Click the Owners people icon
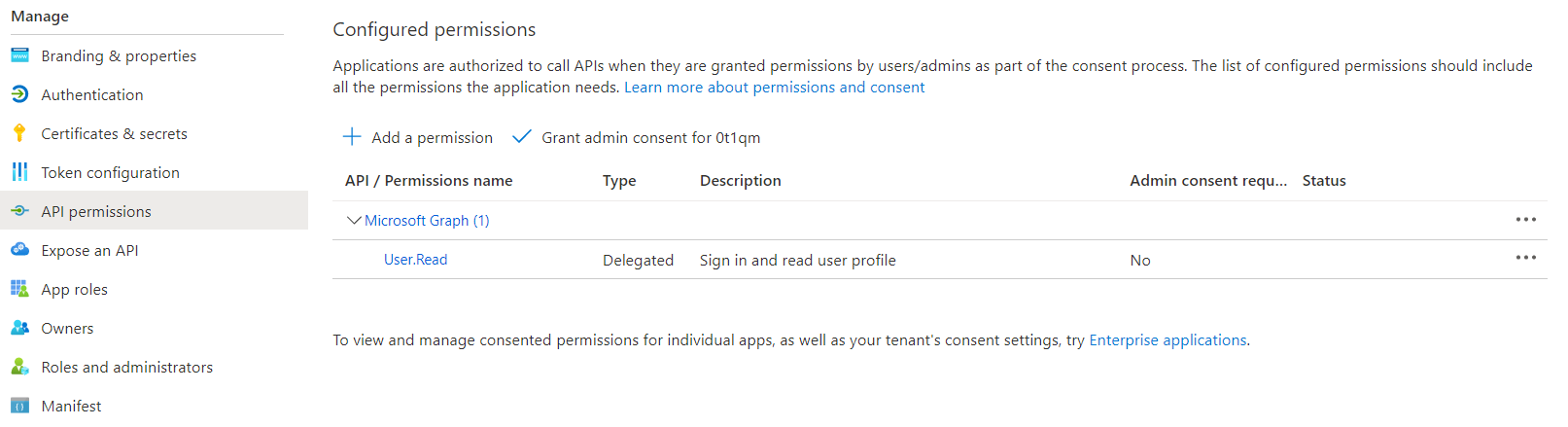This screenshot has width=1568, height=427. 19,328
